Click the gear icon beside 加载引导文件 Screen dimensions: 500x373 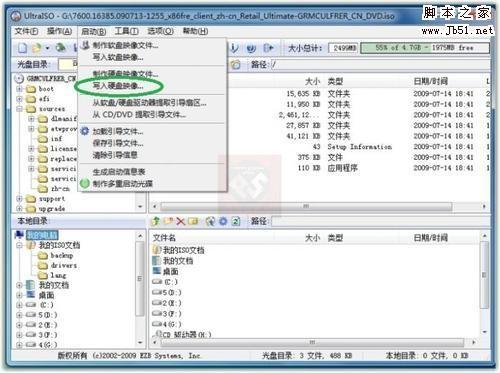[85, 131]
